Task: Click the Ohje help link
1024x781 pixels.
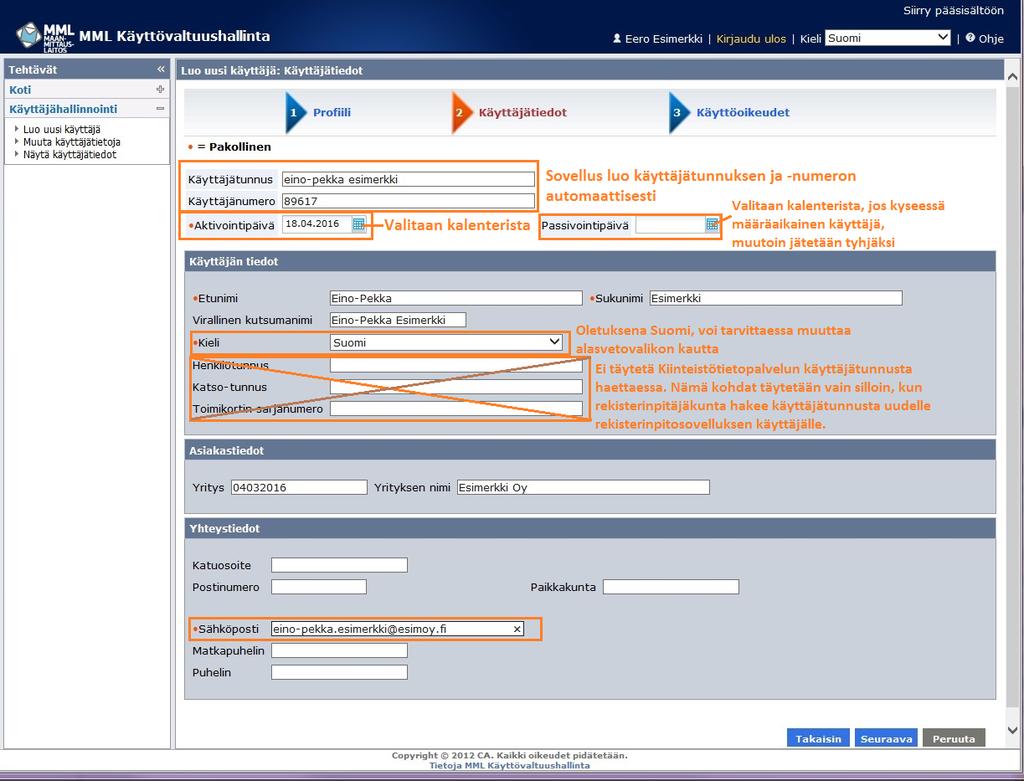Action: tap(991, 39)
